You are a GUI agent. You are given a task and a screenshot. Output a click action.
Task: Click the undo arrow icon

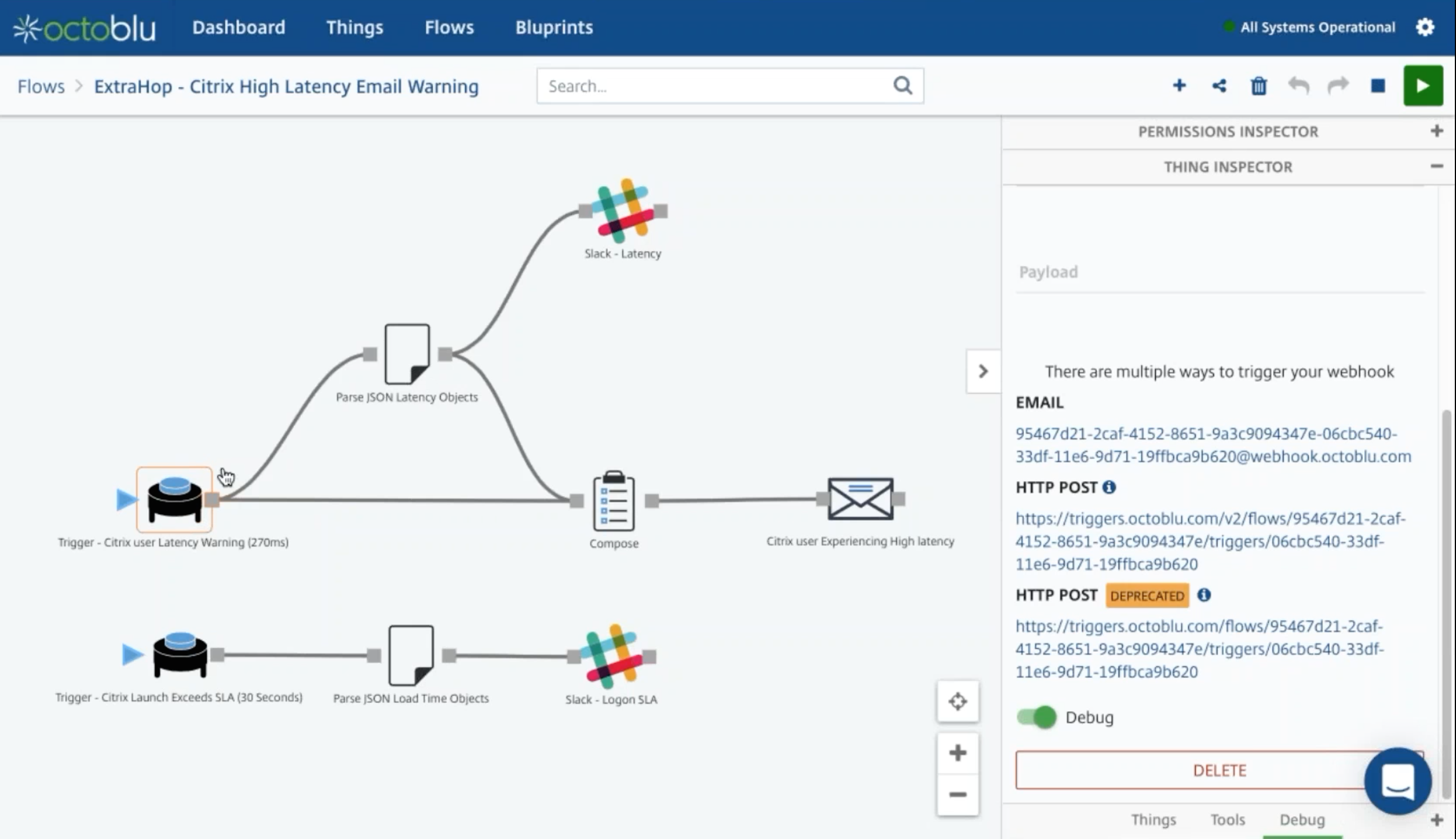pos(1298,86)
